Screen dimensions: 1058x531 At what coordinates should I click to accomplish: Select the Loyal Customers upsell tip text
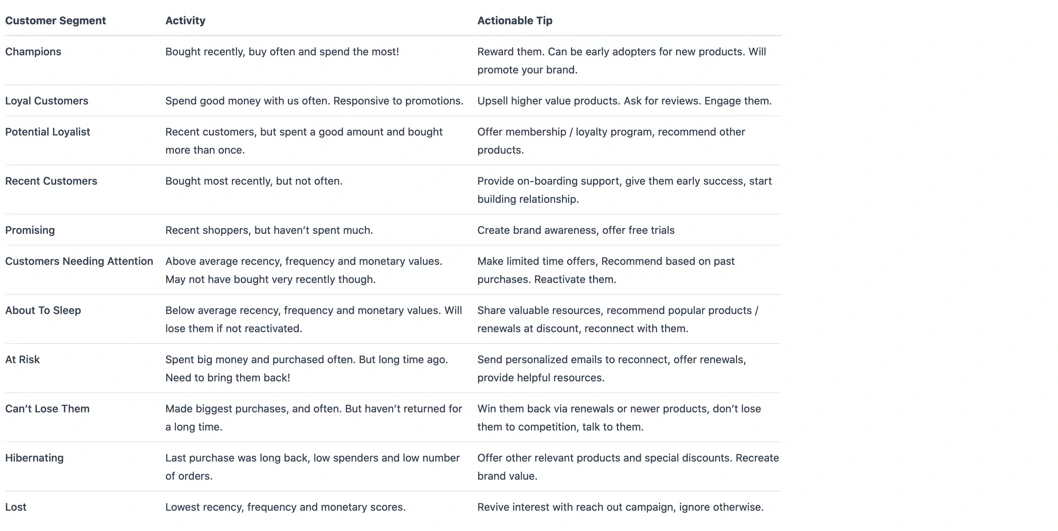[624, 101]
